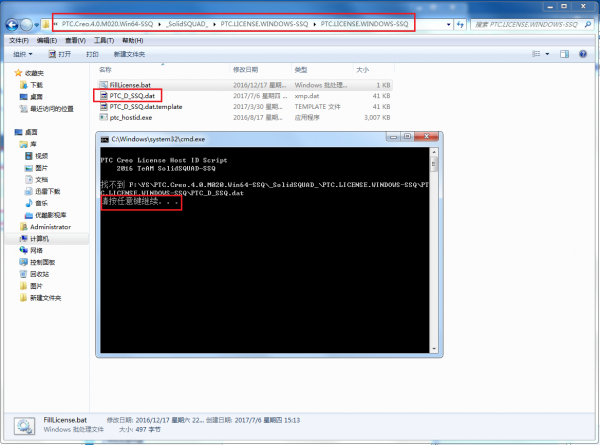
Task: Open the 编辑(E) menu
Action: click(47, 41)
